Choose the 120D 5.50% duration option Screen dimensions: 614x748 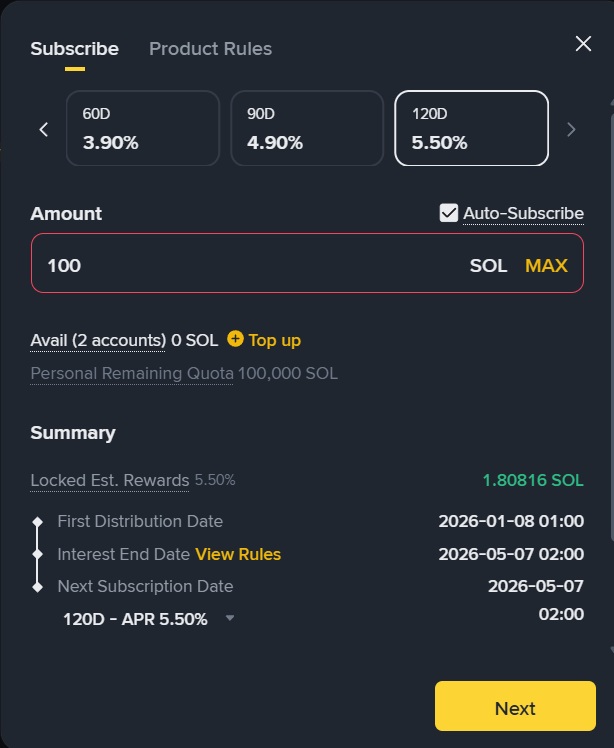[471, 128]
